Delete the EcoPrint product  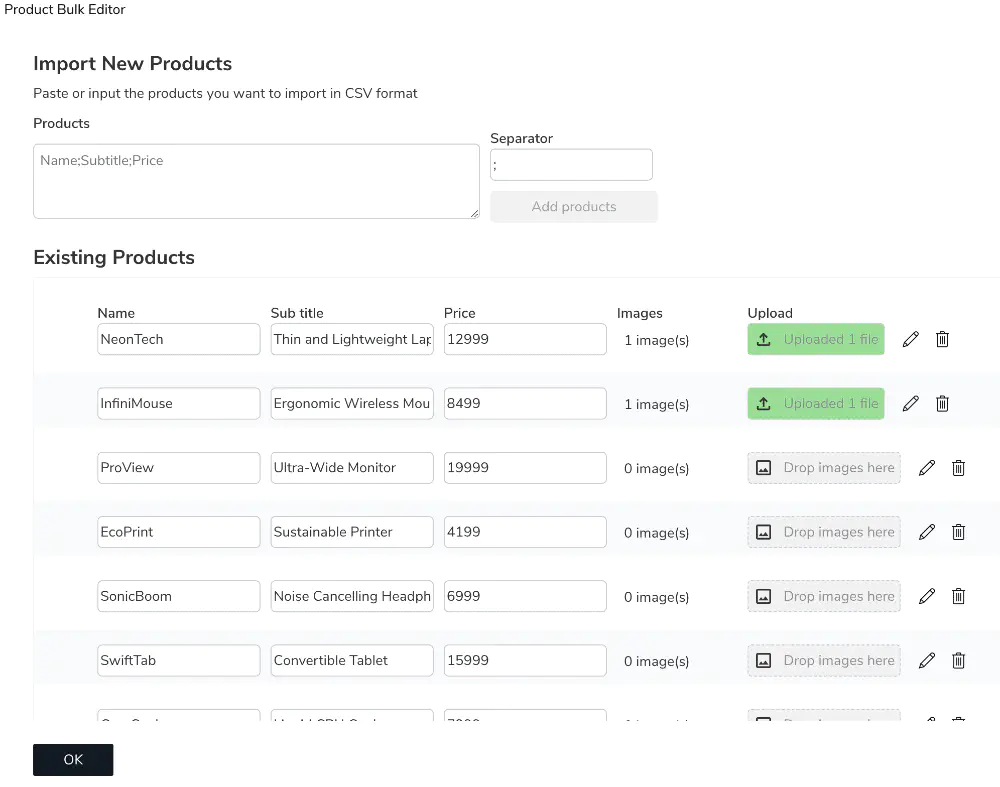pos(958,531)
